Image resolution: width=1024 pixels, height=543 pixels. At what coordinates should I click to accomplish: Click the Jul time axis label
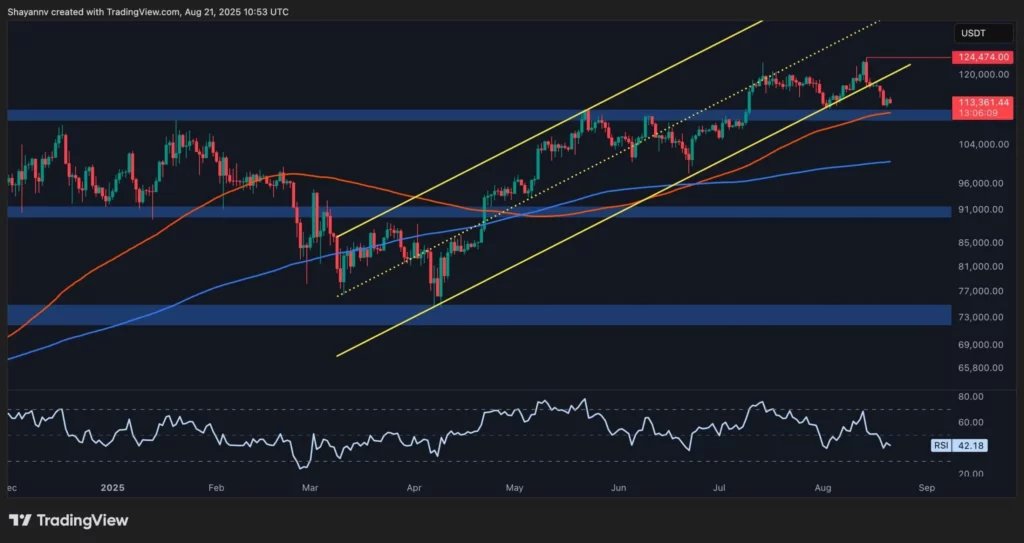pos(720,488)
